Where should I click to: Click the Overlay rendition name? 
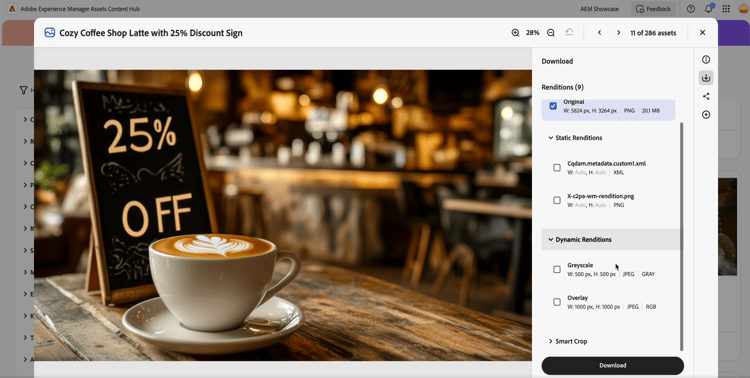coord(577,298)
